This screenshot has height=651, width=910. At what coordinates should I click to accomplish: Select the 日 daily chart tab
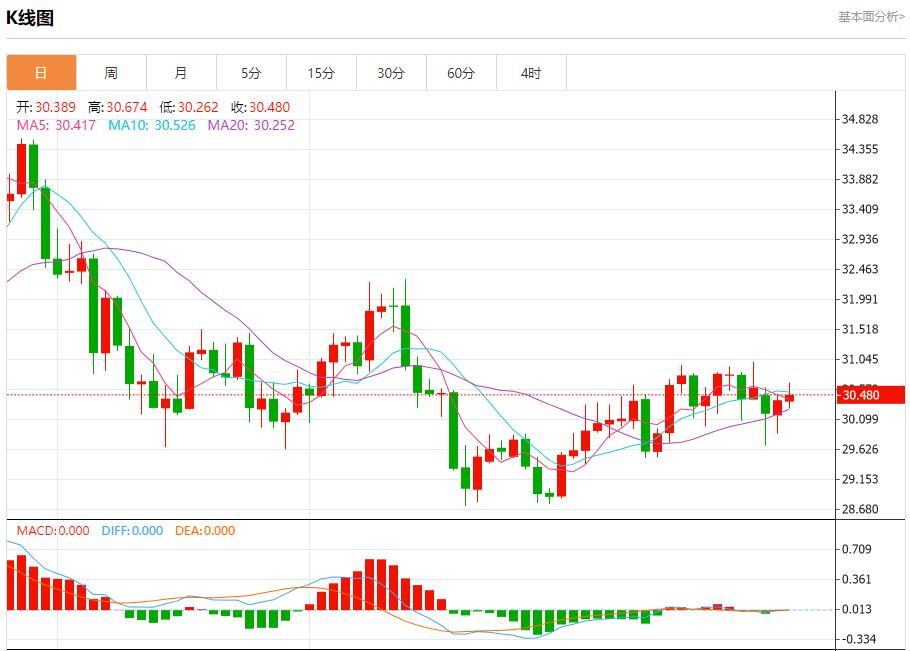41,73
